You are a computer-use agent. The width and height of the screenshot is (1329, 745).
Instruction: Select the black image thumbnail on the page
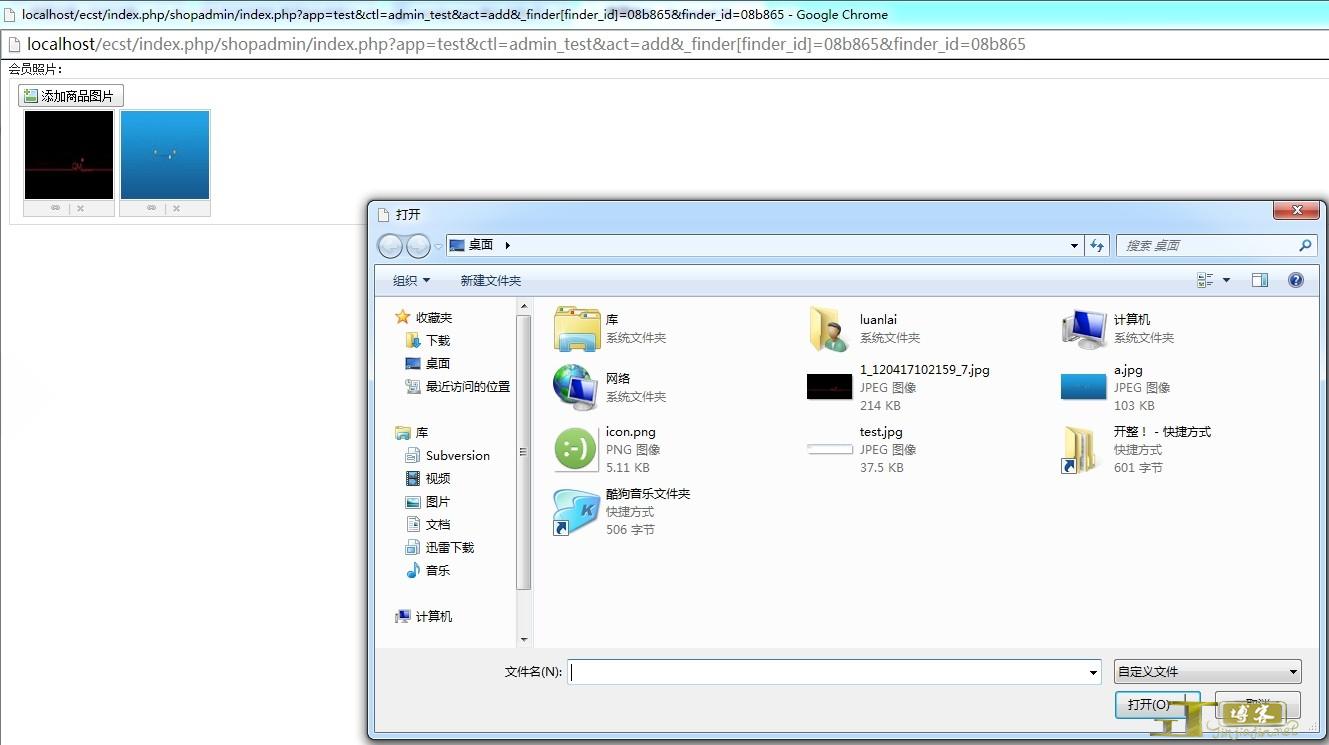click(69, 155)
